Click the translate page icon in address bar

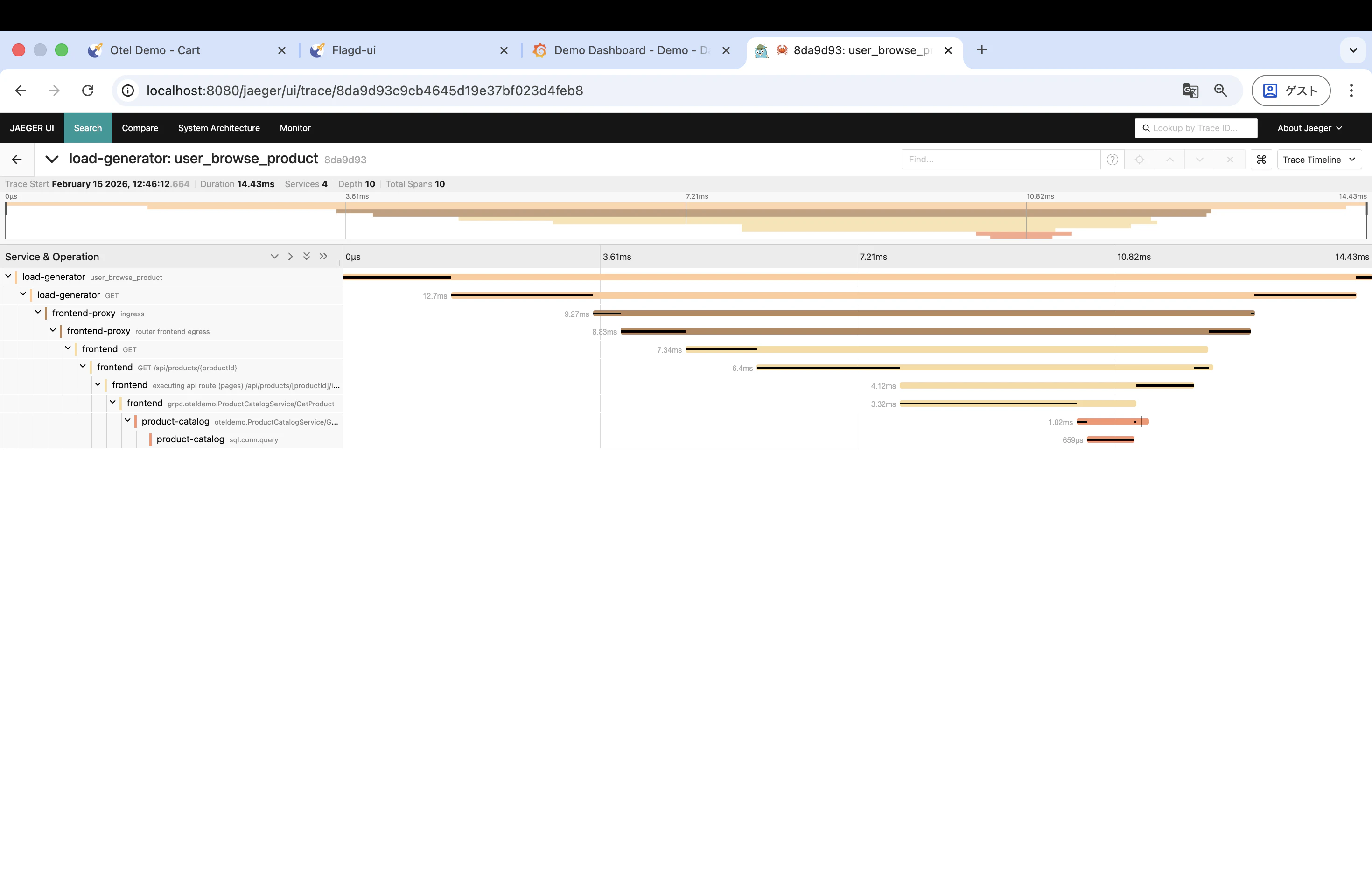point(1190,91)
